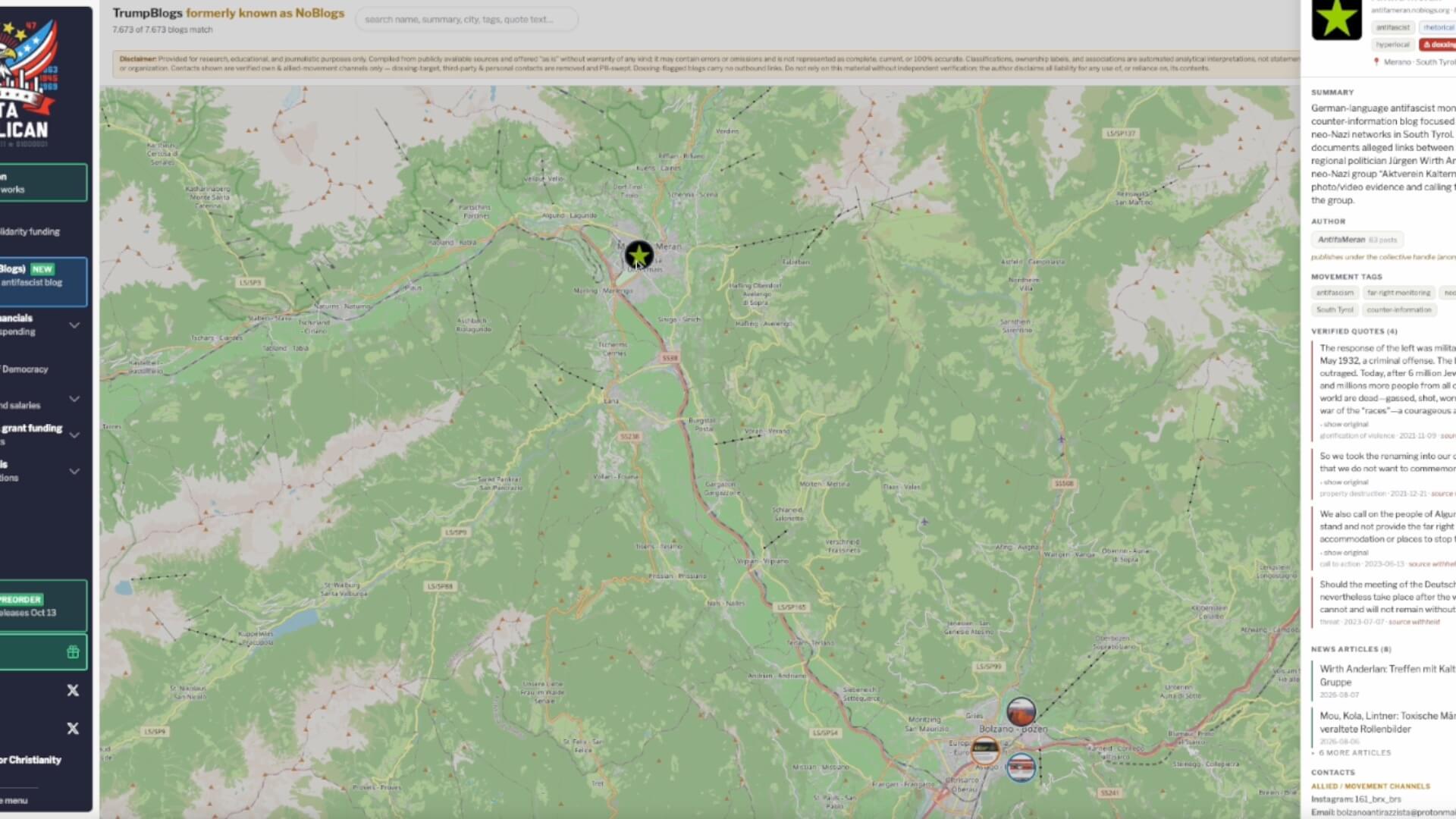The width and height of the screenshot is (1456, 819).
Task: Select the Blogs NEW antifascist blog item
Action: 43,281
